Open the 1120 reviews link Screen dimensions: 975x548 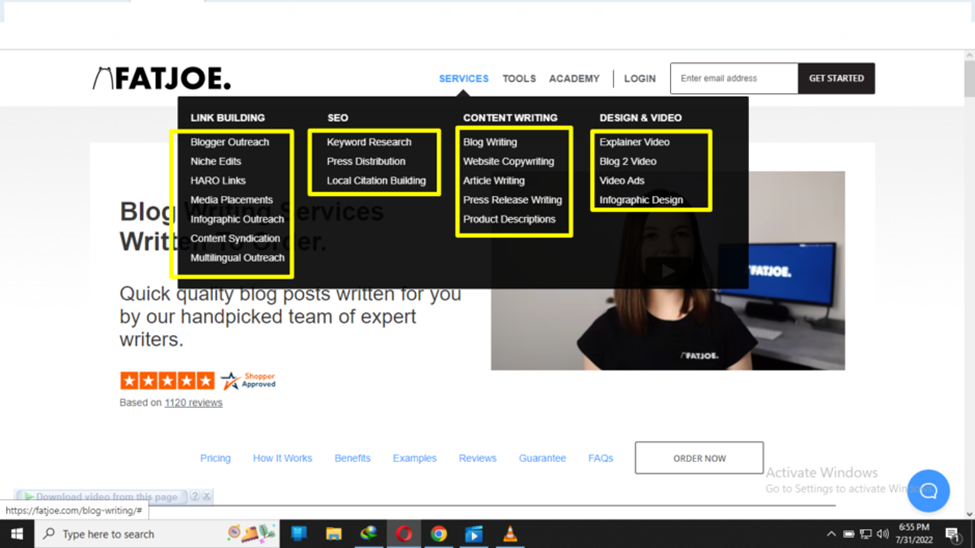[193, 403]
